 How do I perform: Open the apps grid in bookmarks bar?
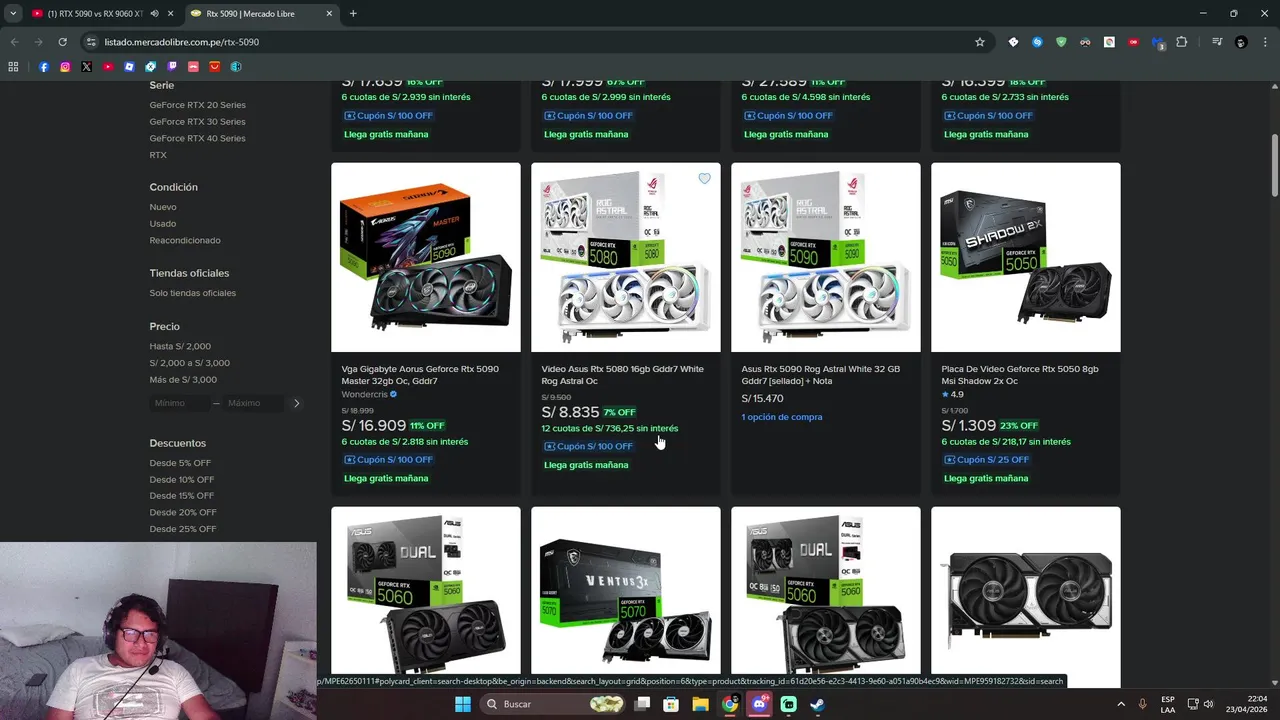(x=13, y=67)
